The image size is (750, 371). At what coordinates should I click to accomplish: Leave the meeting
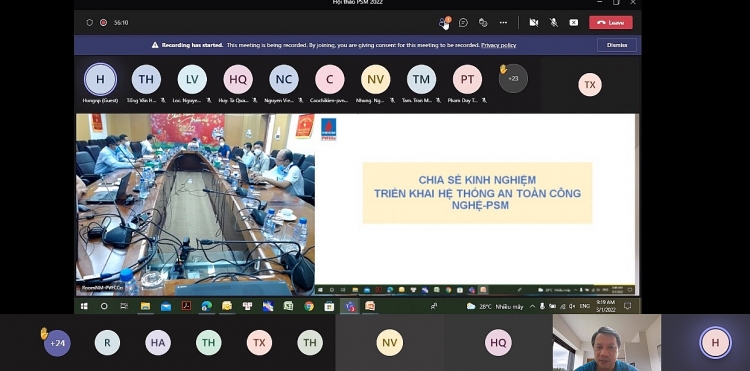[x=611, y=22]
